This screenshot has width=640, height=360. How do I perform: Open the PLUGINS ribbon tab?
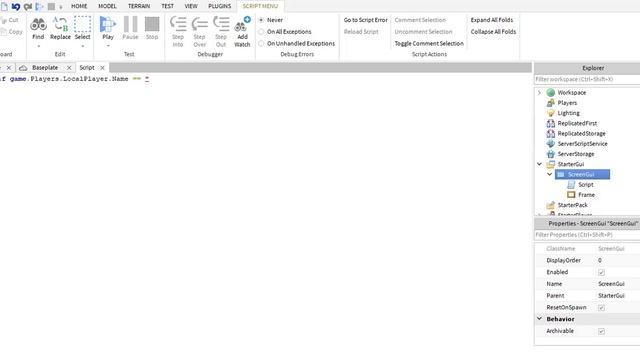[x=220, y=6]
